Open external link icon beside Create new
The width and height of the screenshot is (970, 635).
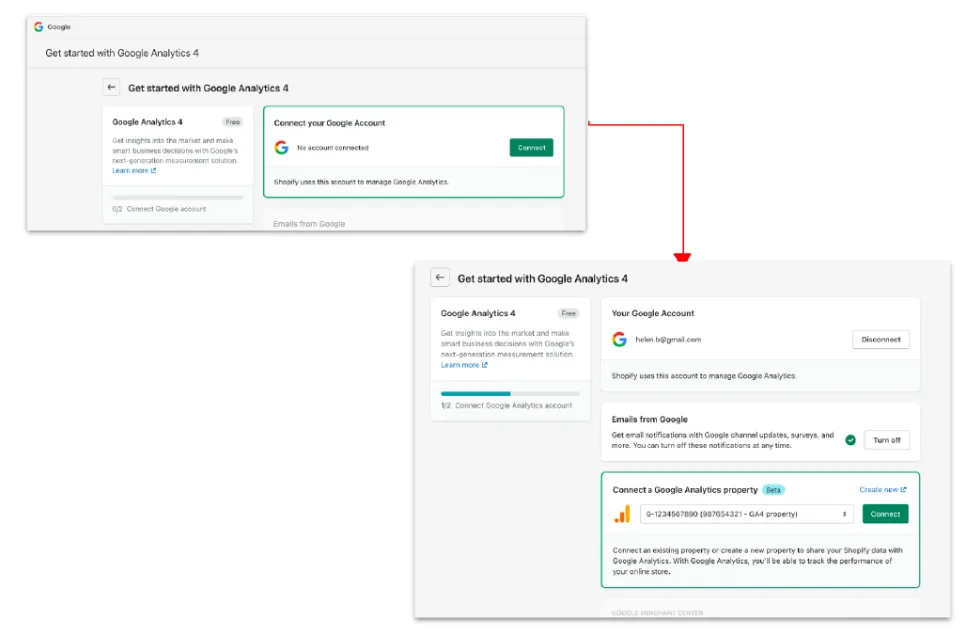coord(903,490)
